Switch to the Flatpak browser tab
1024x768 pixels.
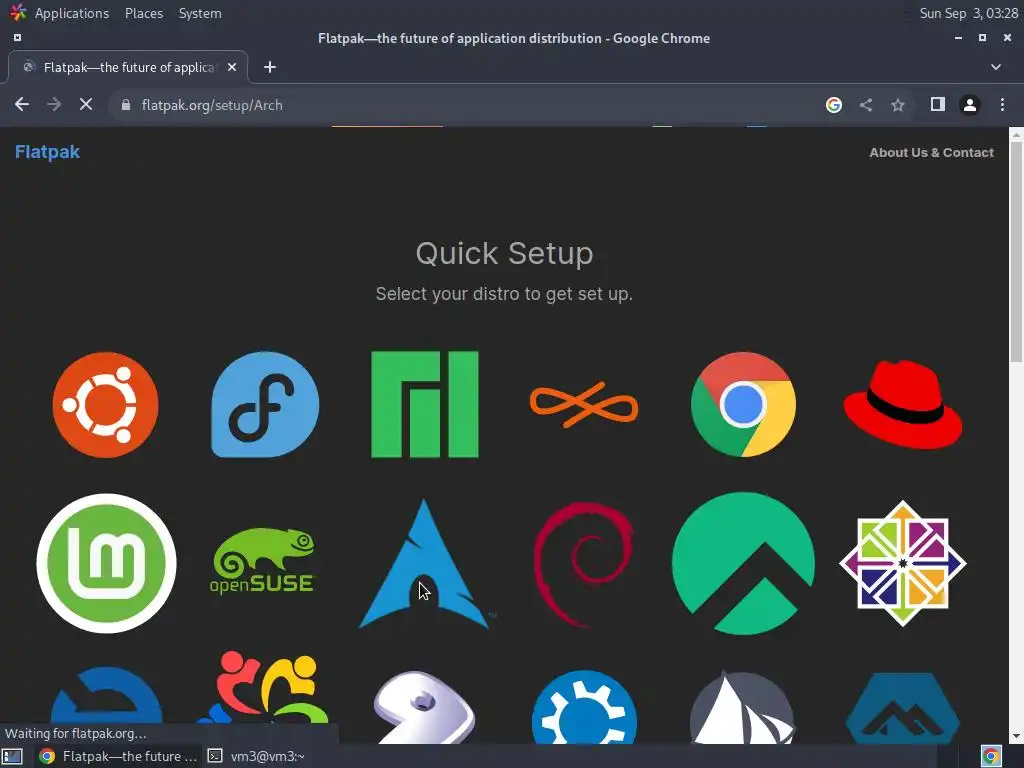[x=128, y=67]
